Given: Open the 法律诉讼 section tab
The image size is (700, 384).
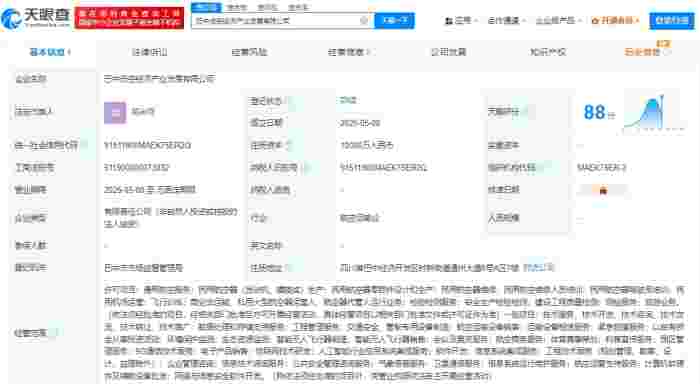Looking at the screenshot, I should [150, 52].
